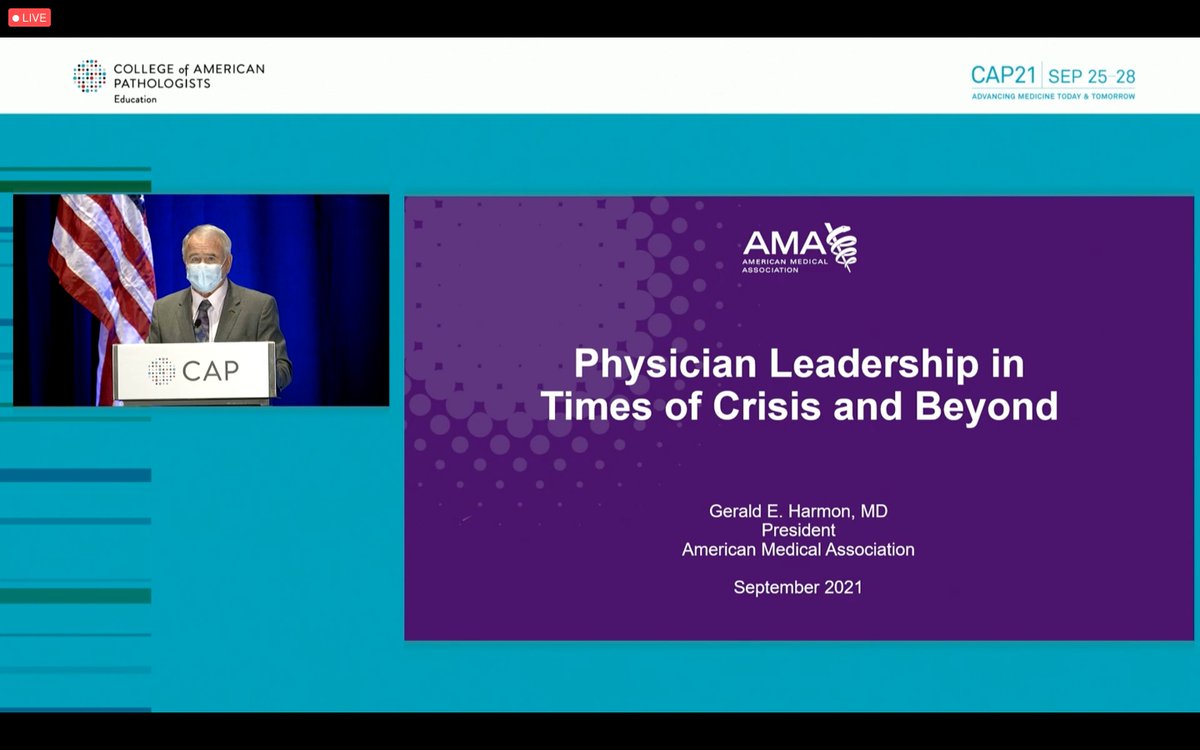Click the CAP21 Sep 25-28 event banner
Image resolution: width=1200 pixels, height=750 pixels.
click(x=1053, y=81)
